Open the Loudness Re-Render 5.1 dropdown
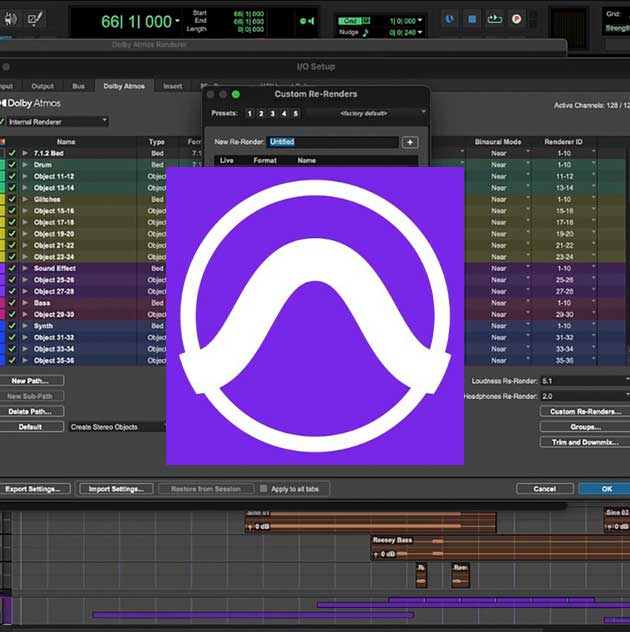This screenshot has width=630, height=632. pos(585,380)
